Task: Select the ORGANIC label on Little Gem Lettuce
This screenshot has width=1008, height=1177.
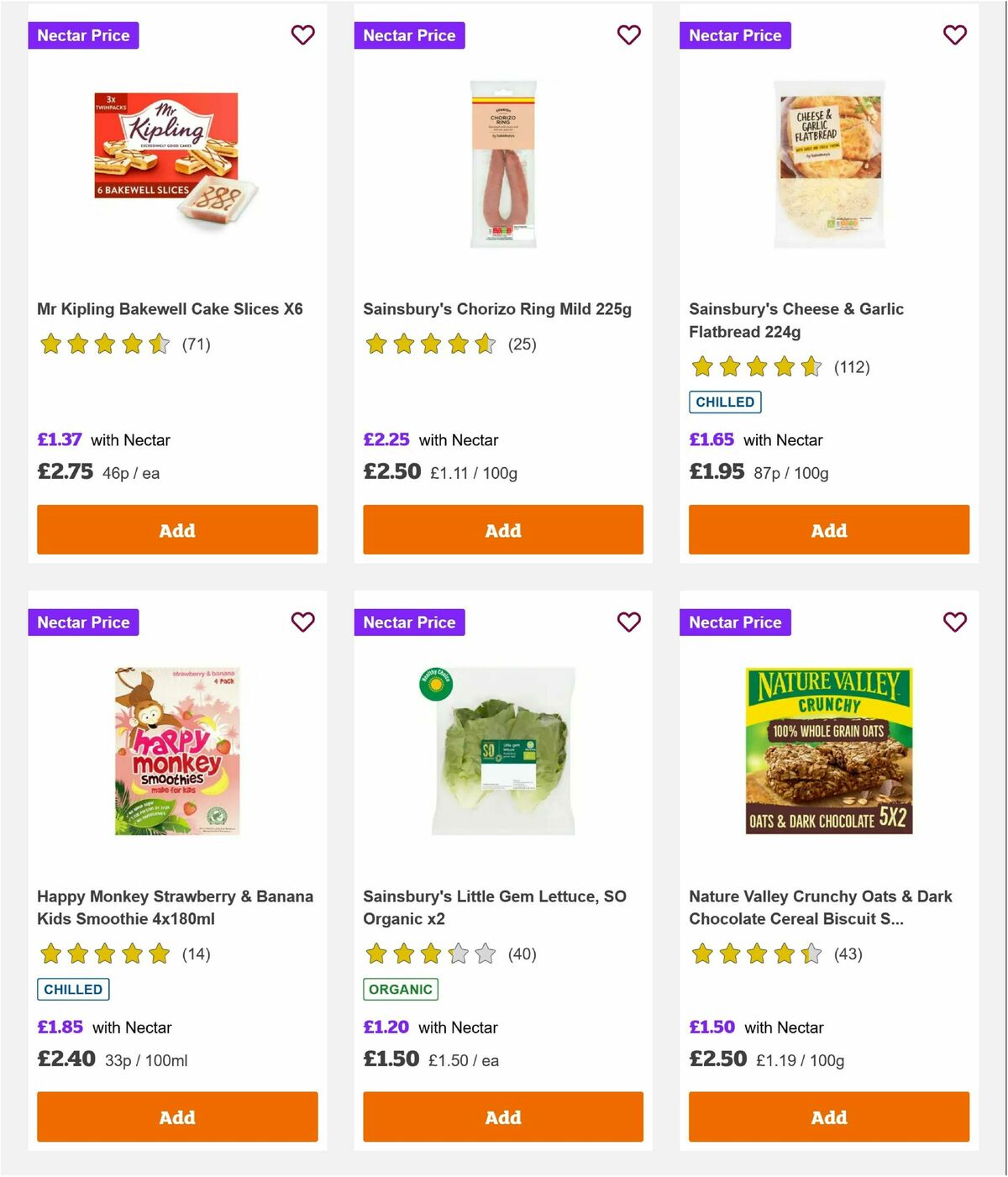Action: 401,990
